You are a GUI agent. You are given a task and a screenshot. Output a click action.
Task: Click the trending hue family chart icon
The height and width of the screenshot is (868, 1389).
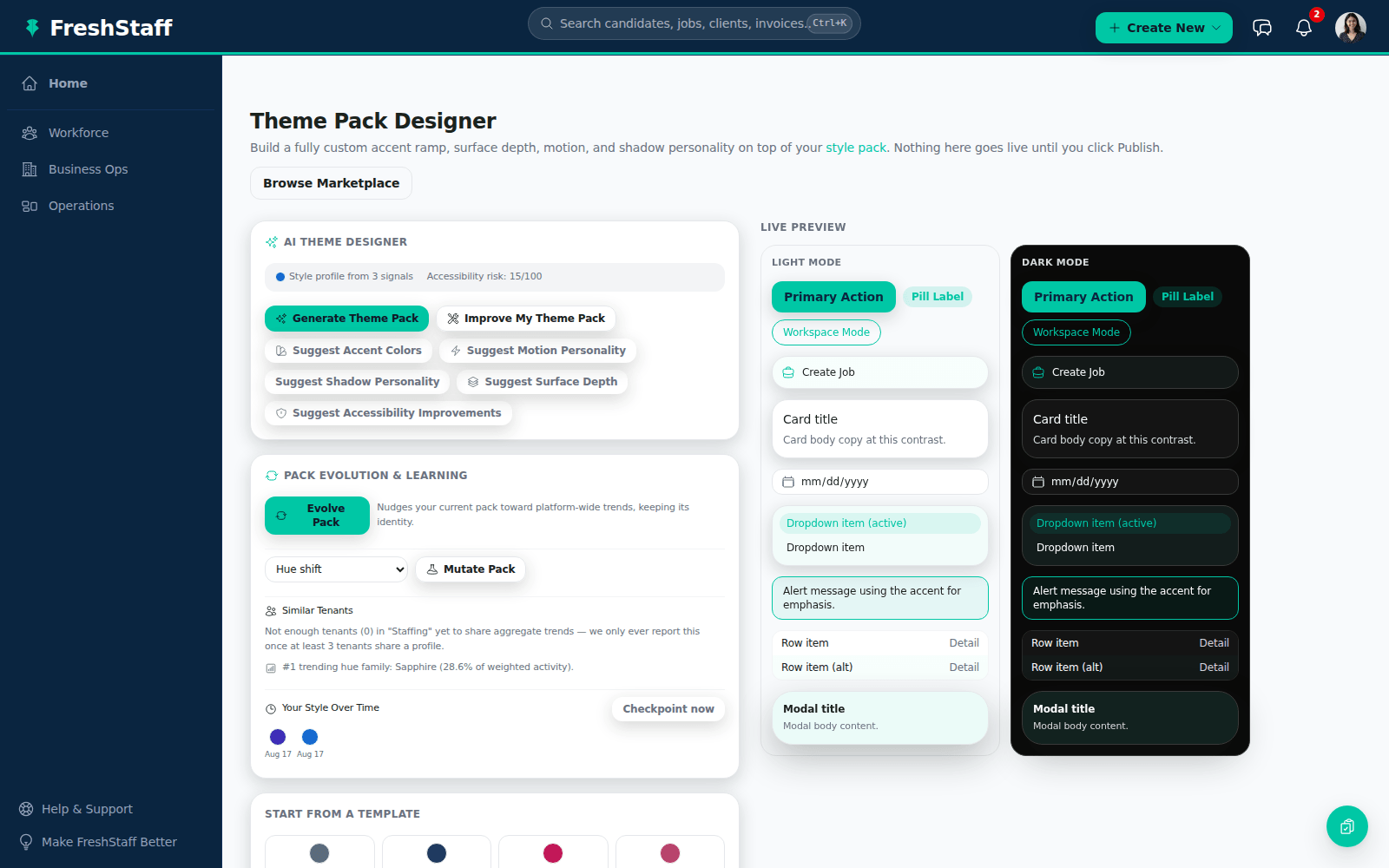coord(271,667)
